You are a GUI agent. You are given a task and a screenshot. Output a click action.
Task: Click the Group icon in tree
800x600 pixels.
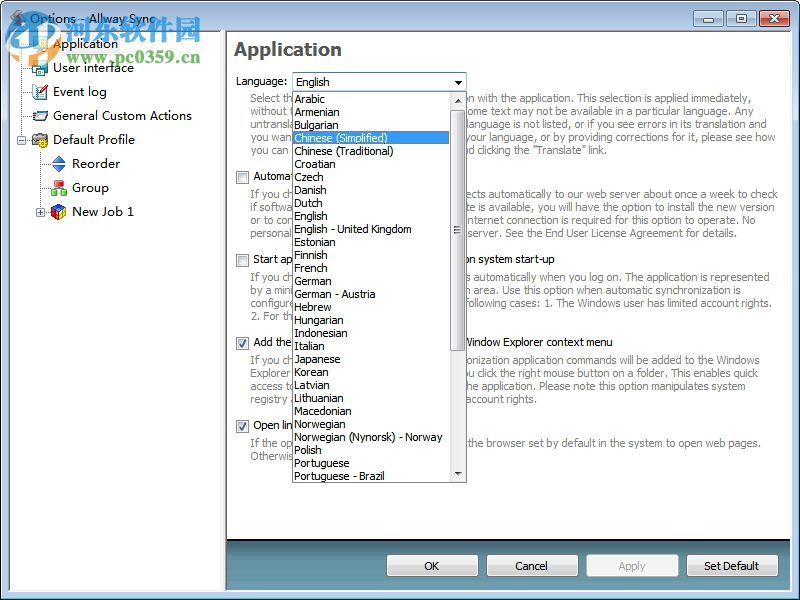pyautogui.click(x=59, y=188)
